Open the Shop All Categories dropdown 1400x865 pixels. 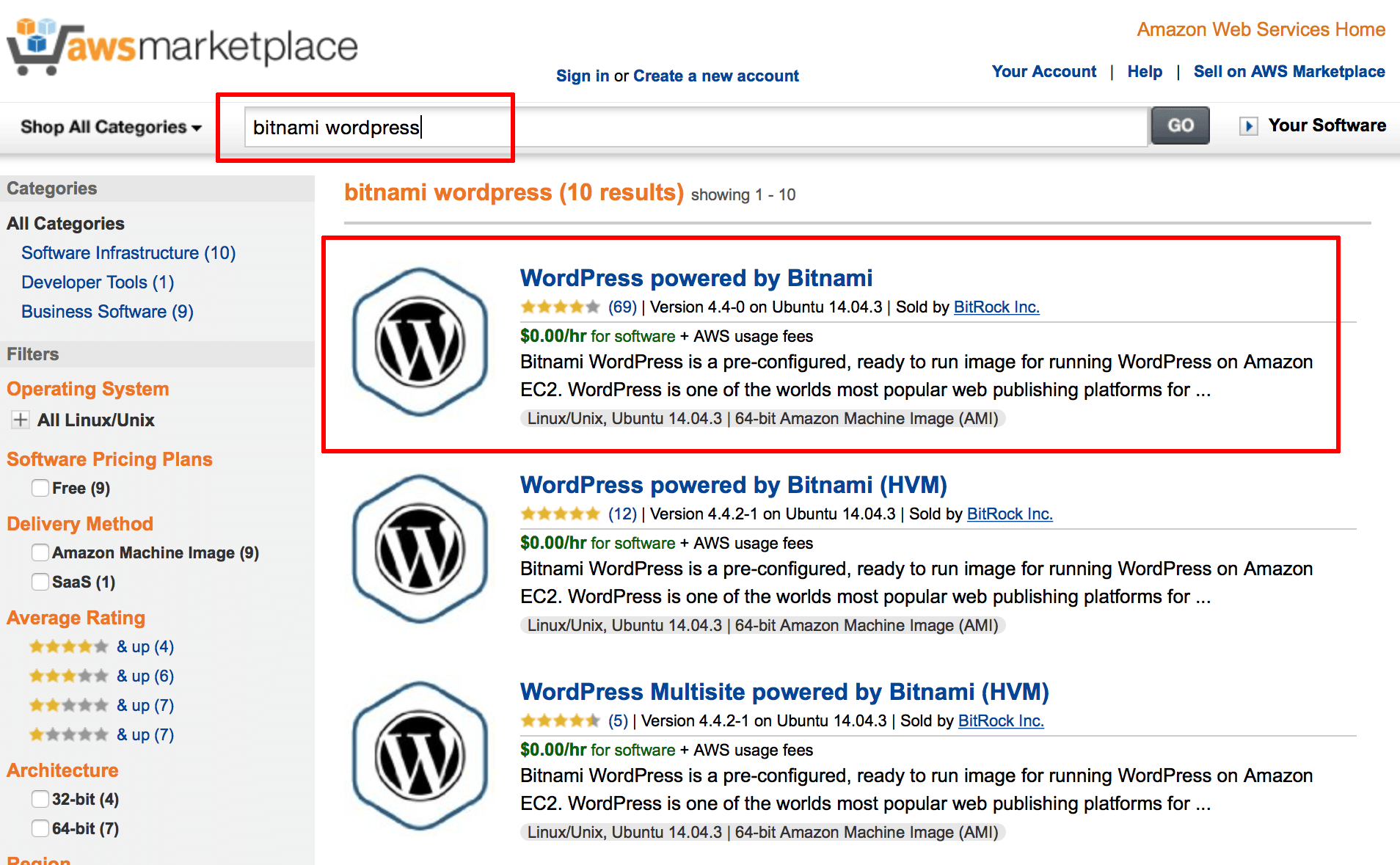click(111, 127)
